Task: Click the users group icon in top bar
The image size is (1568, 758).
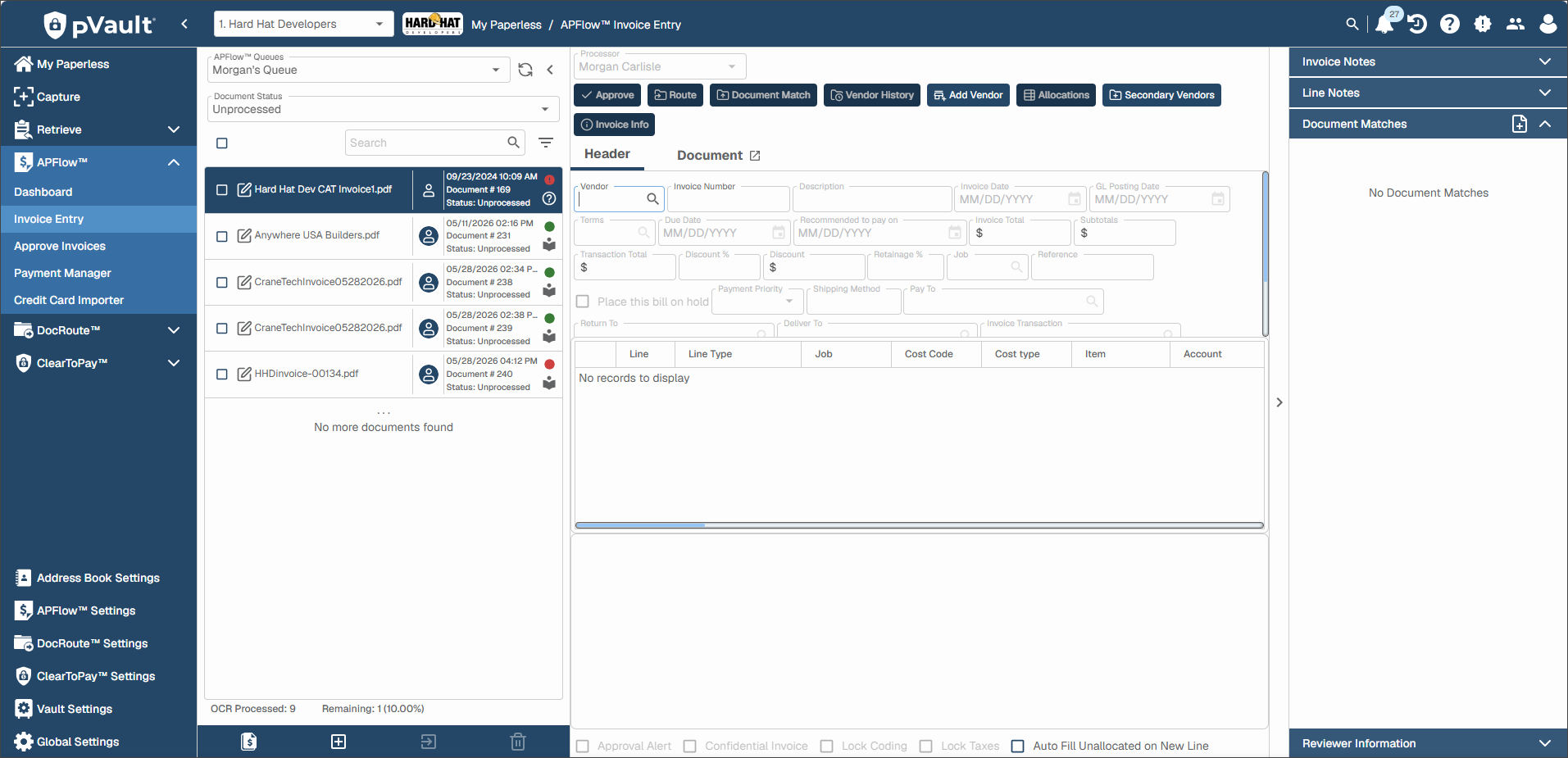Action: tap(1516, 25)
